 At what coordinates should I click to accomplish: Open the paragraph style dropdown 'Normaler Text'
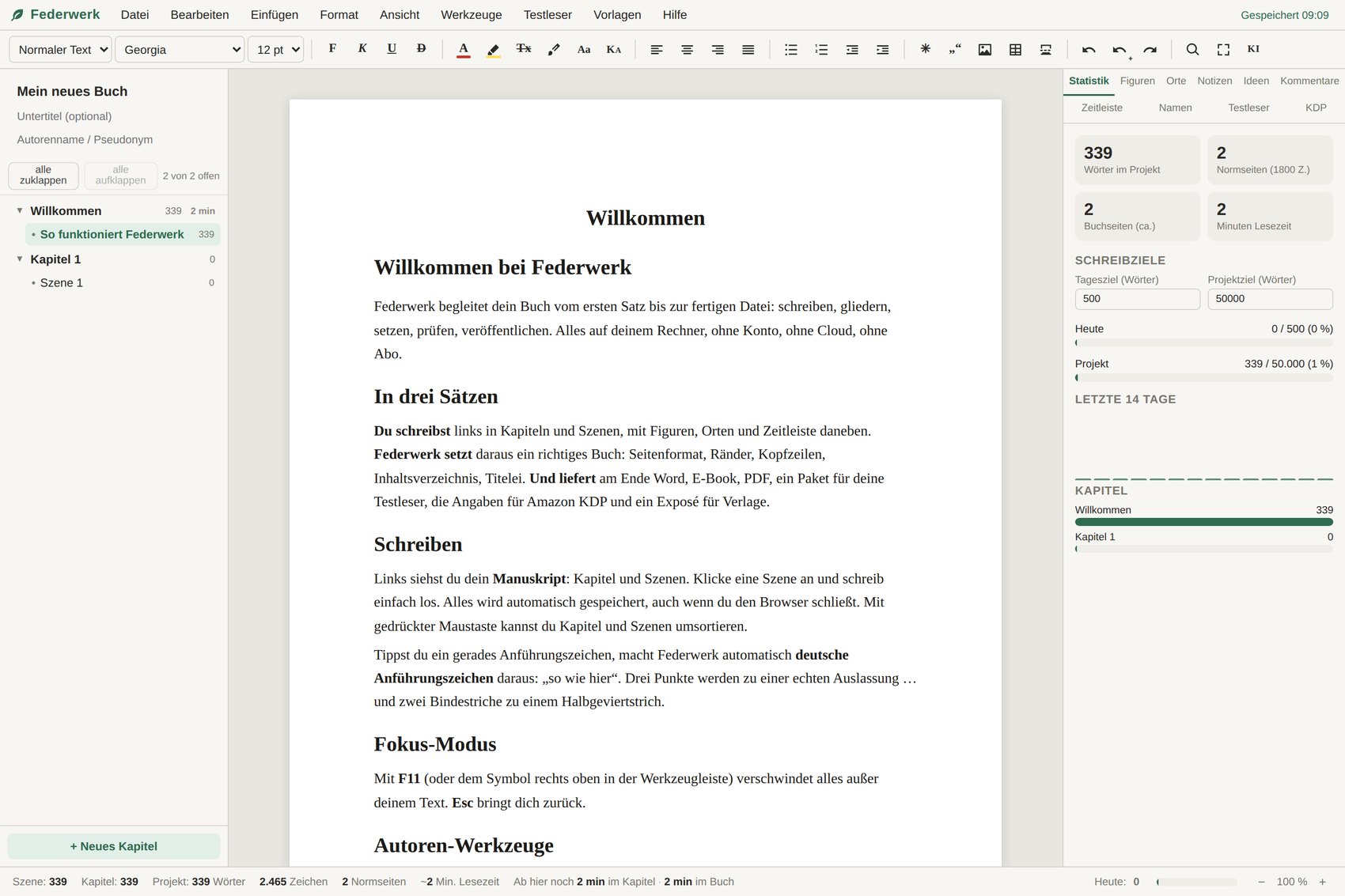tap(60, 49)
